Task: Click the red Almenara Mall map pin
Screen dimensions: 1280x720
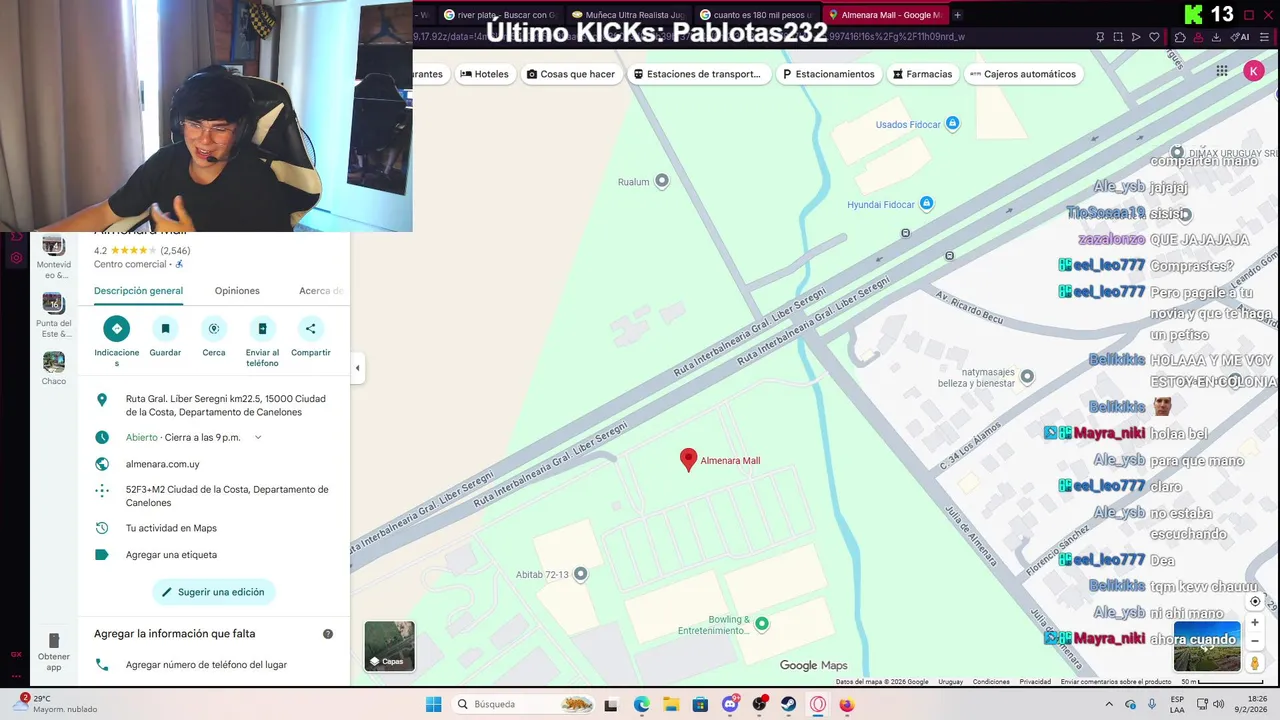Action: tap(688, 459)
